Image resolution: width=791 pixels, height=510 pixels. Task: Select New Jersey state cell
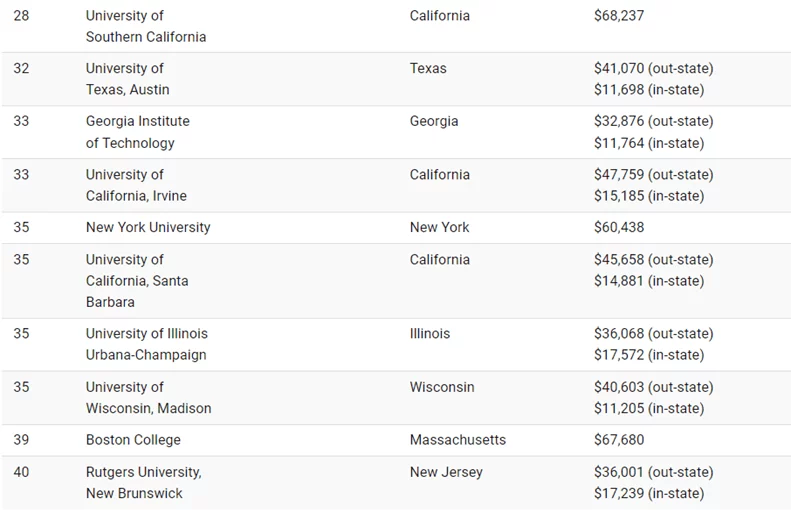446,472
